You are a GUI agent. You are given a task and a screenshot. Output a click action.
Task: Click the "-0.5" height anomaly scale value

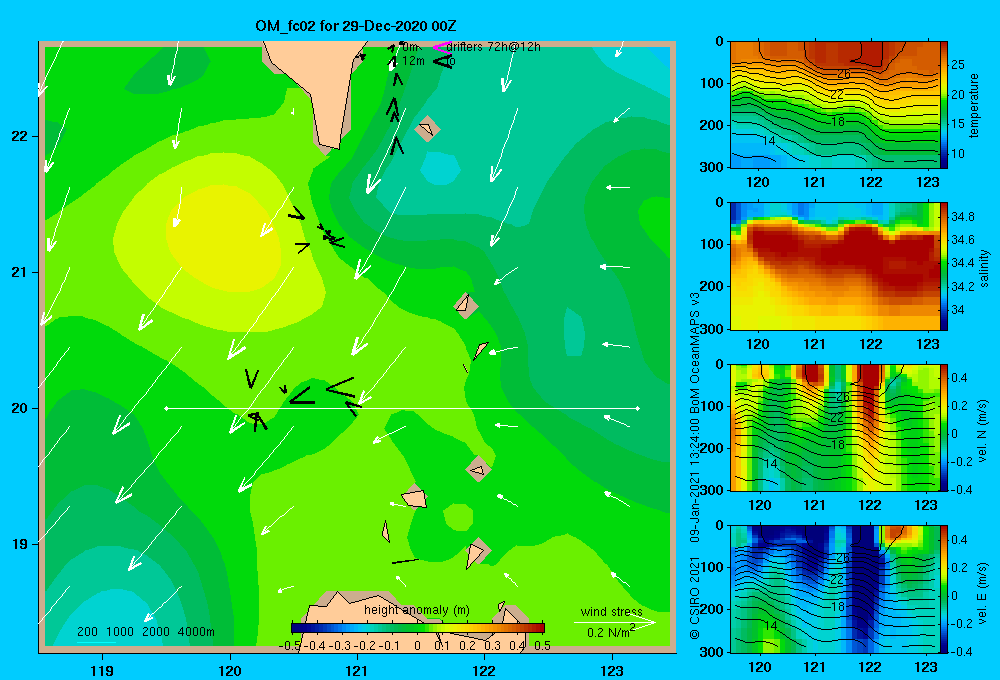290,646
